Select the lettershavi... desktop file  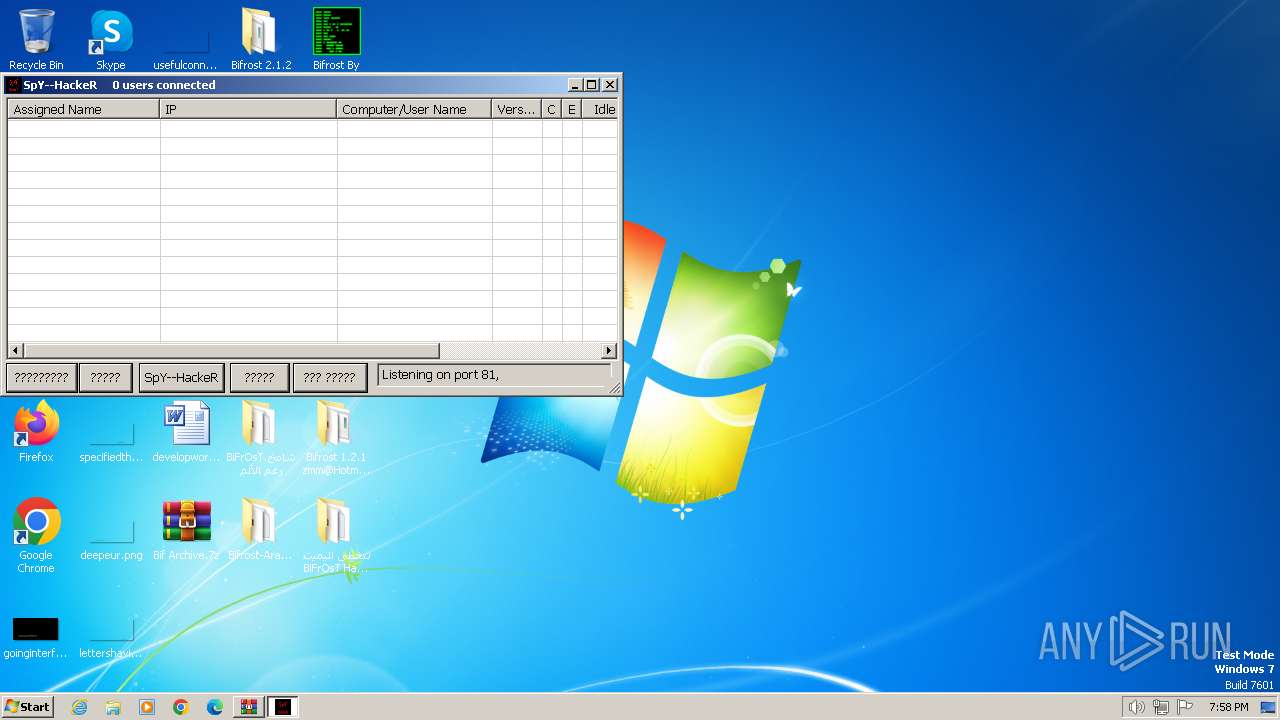tap(111, 638)
